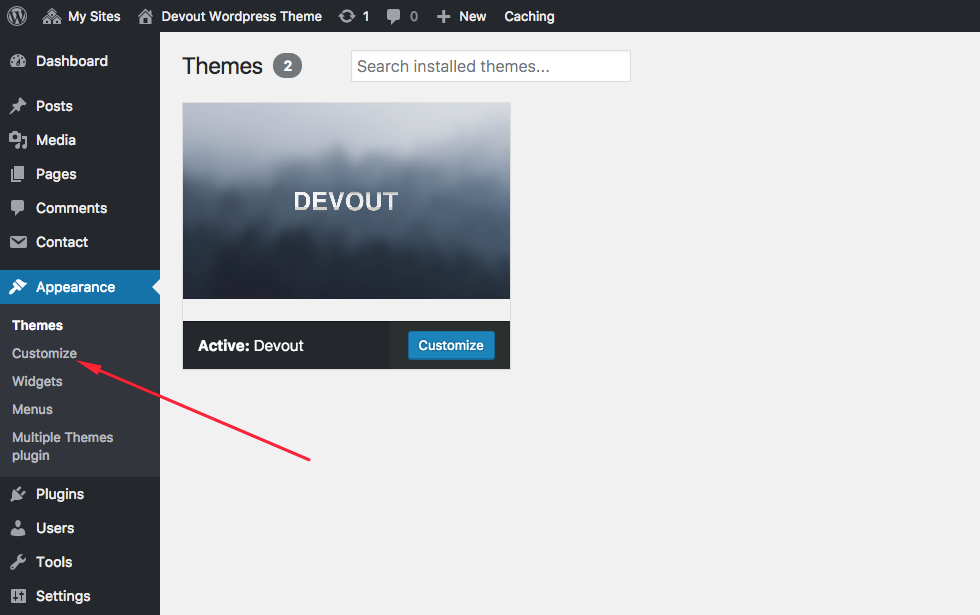Open the Pages section

[56, 174]
